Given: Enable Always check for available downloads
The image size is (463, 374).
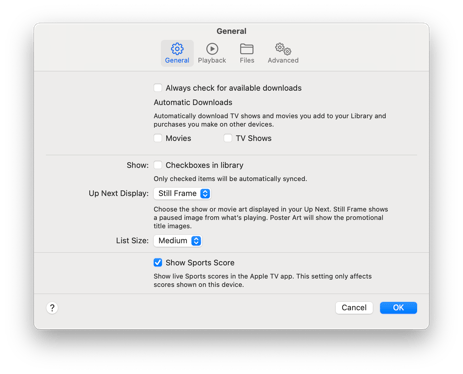Looking at the screenshot, I should 158,88.
